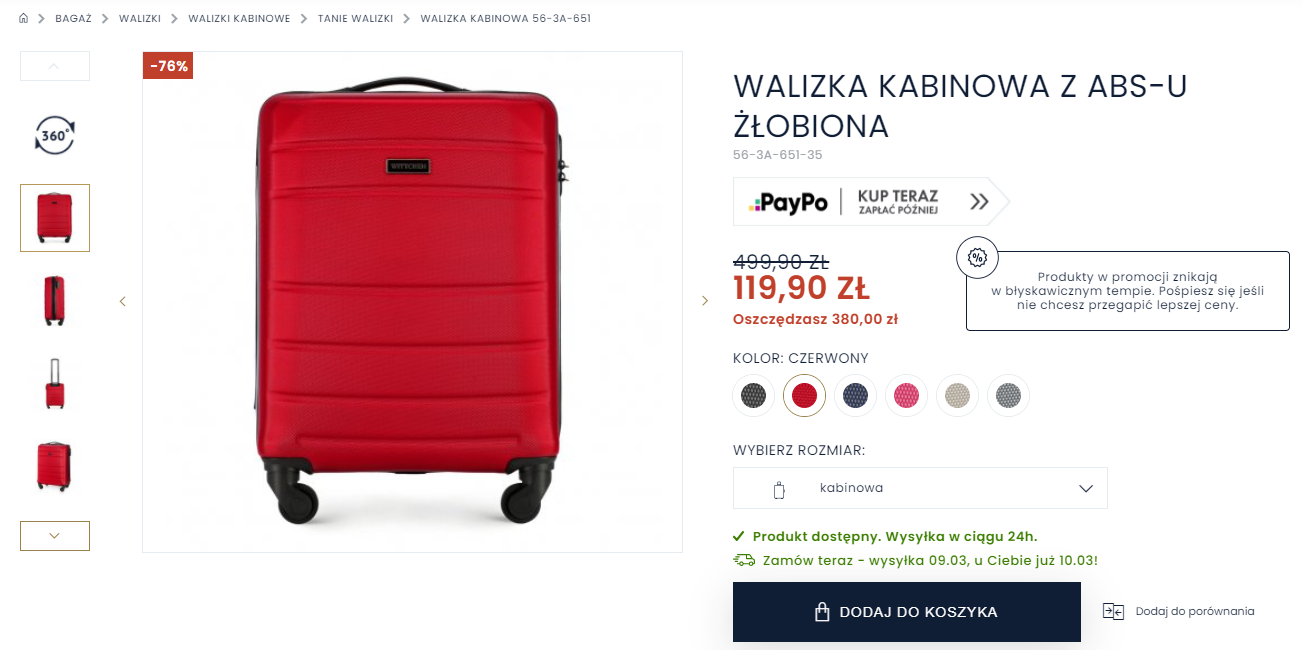
Task: Open the 360° product view
Action: (x=55, y=135)
